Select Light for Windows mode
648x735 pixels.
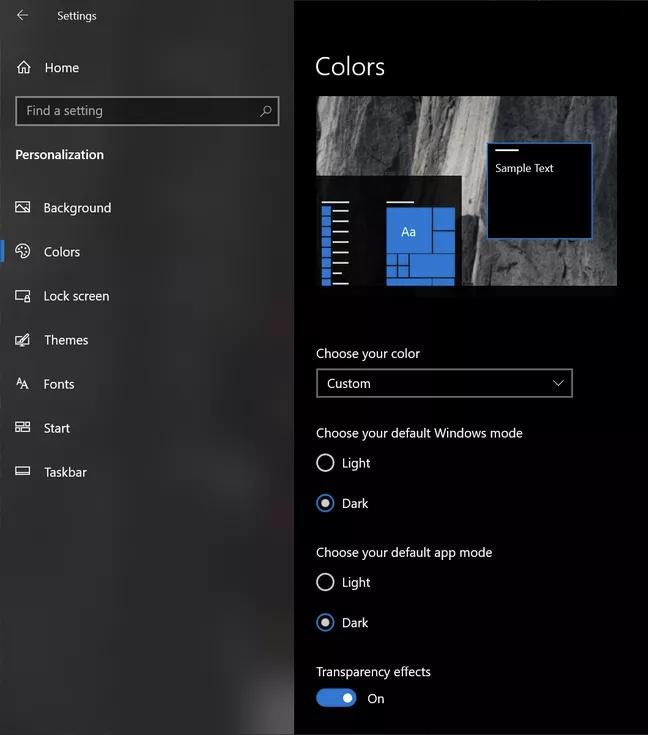pyautogui.click(x=325, y=463)
